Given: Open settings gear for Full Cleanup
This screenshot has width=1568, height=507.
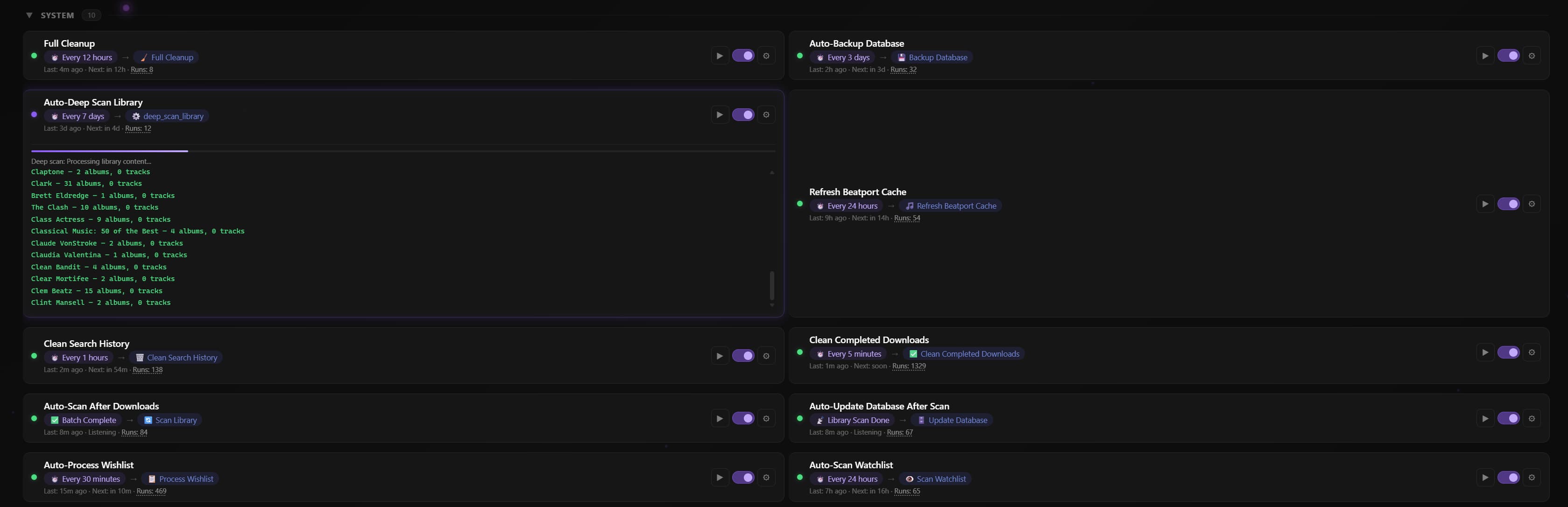Looking at the screenshot, I should coord(766,56).
